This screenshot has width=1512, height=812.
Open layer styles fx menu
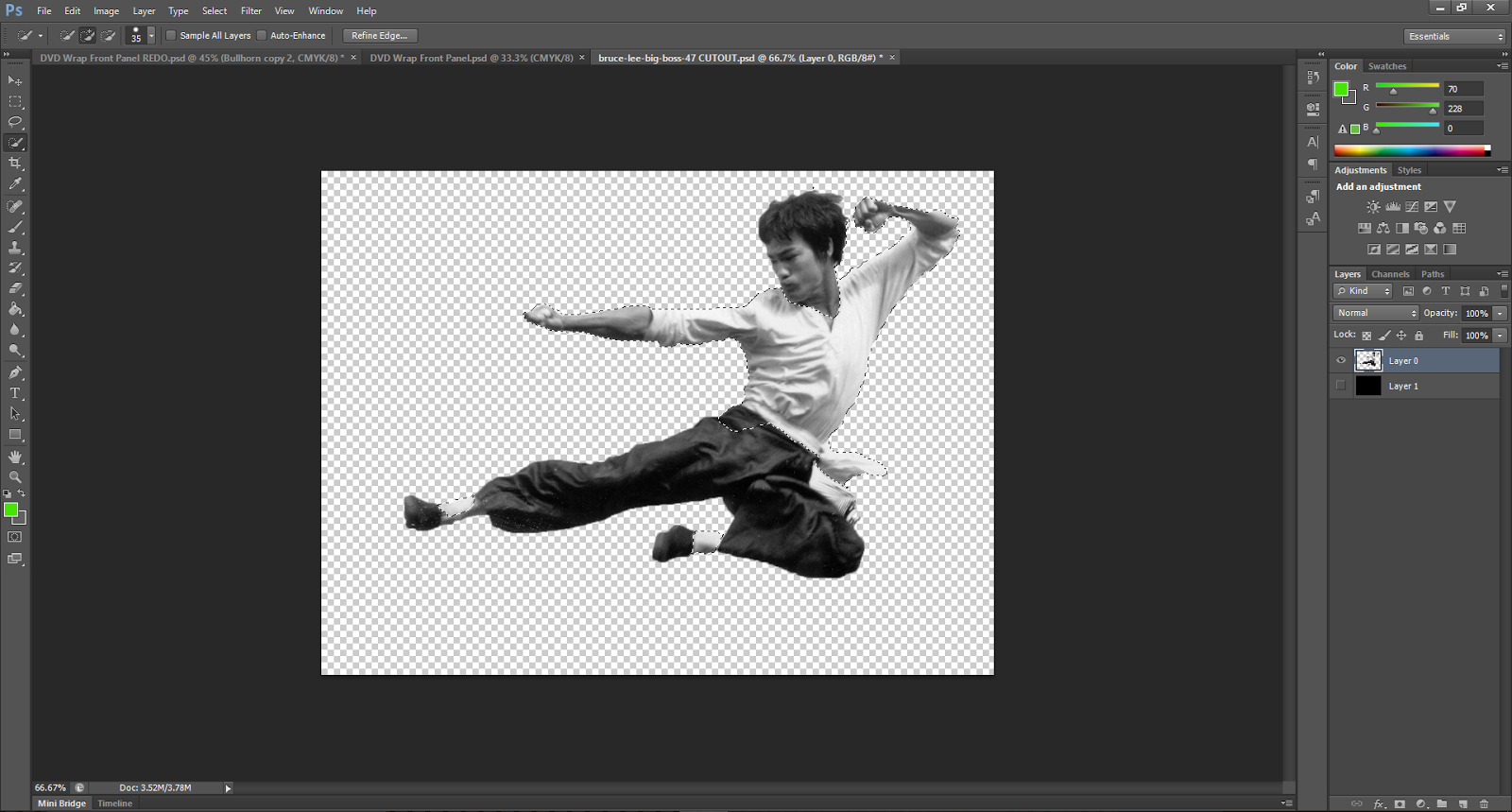(1379, 803)
